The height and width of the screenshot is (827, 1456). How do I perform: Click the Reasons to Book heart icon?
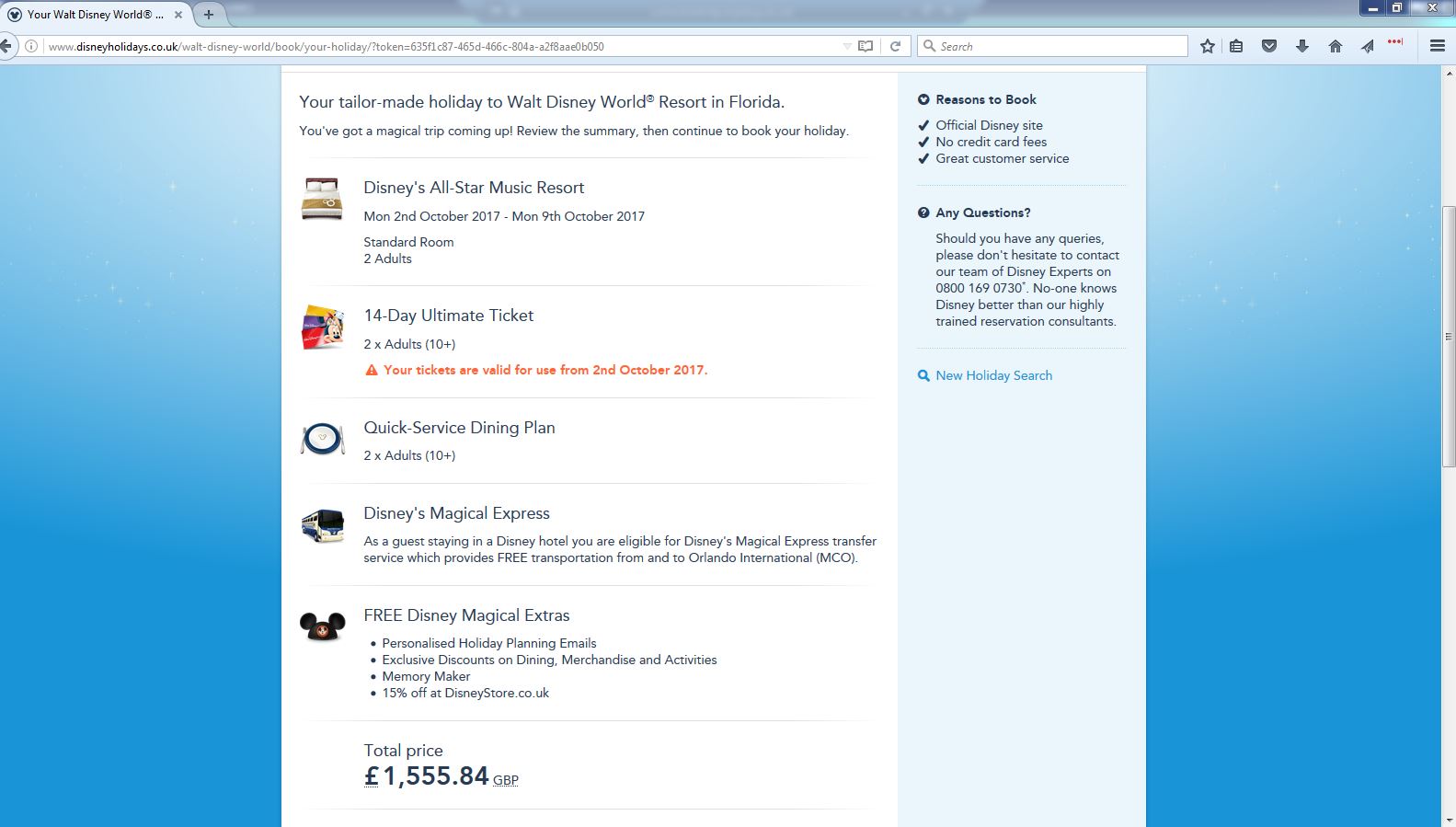click(923, 99)
